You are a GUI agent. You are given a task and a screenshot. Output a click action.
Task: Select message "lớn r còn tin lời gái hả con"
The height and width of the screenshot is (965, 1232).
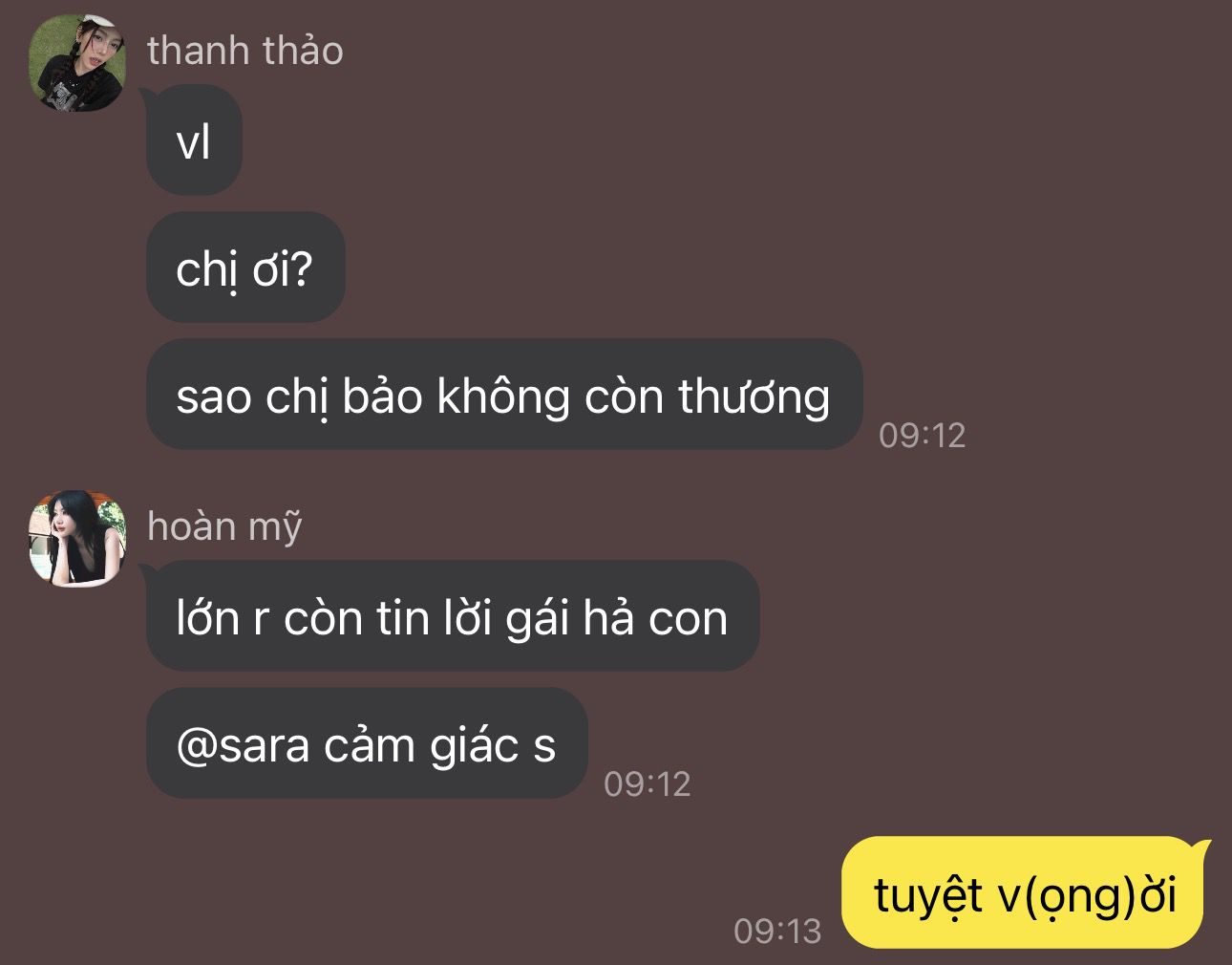tap(453, 616)
